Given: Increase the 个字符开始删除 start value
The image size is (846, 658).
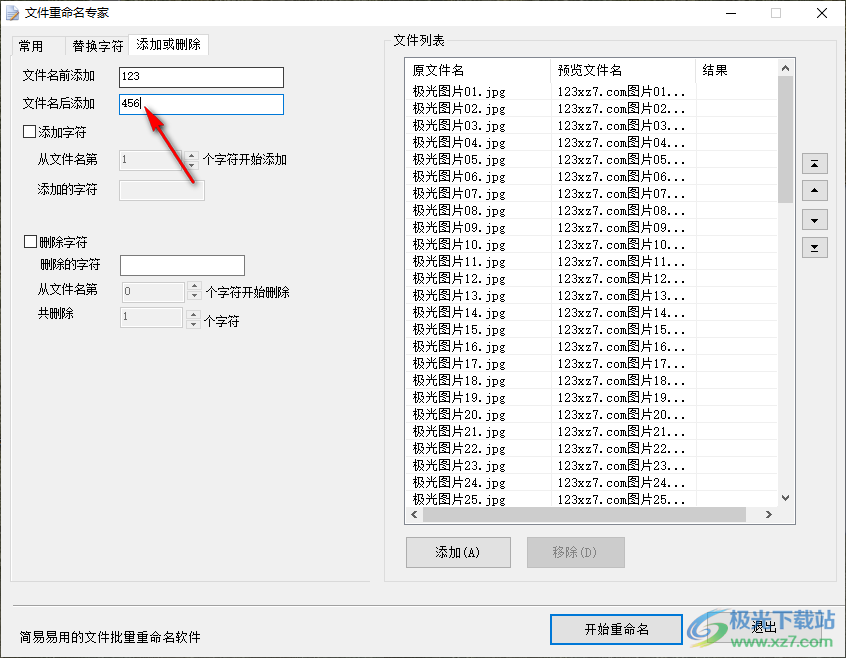Looking at the screenshot, I should tap(194, 286).
